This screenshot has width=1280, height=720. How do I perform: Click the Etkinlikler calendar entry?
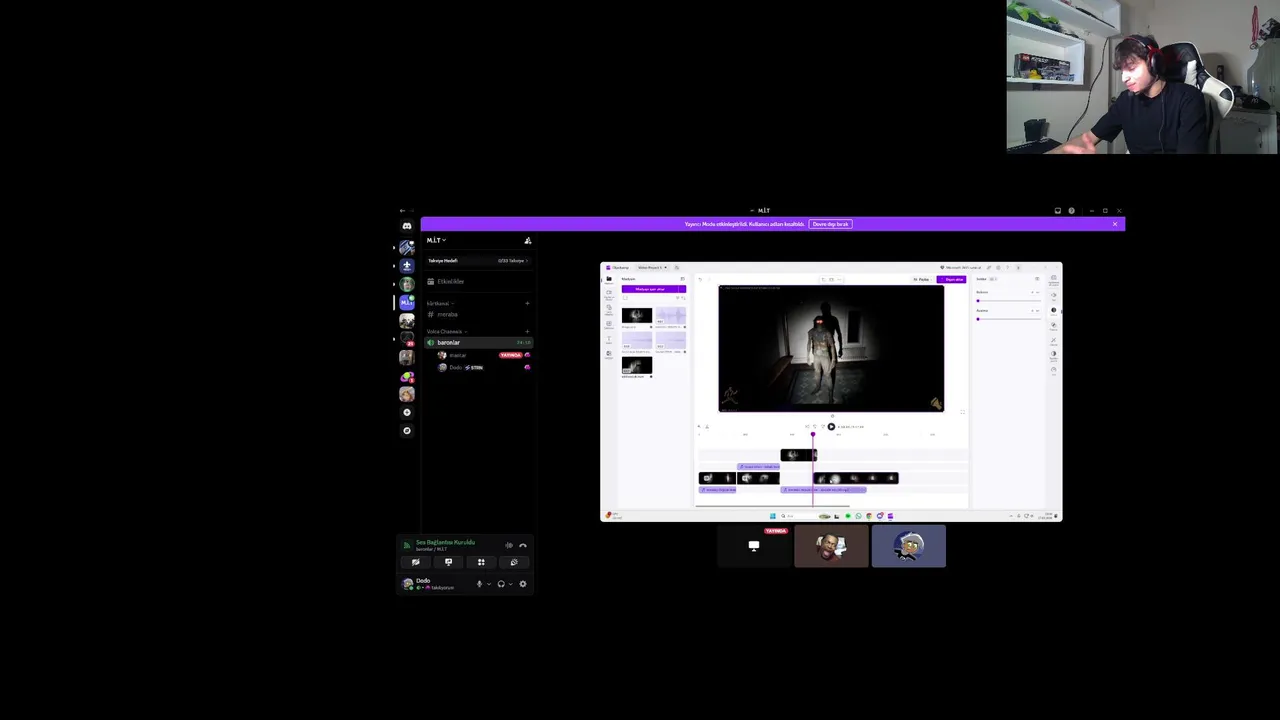click(x=450, y=281)
